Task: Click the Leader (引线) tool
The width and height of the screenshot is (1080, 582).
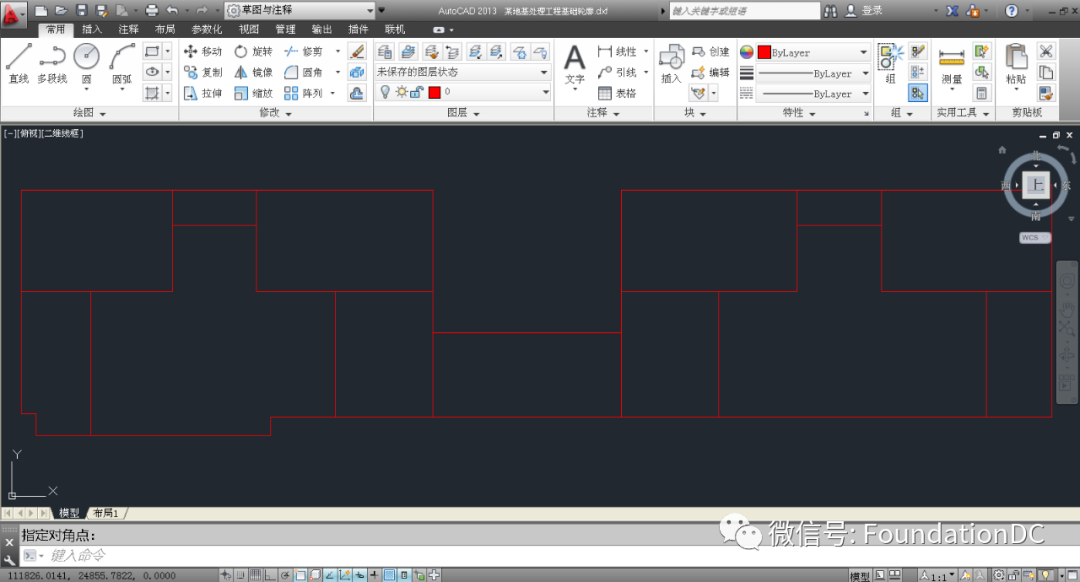Action: (x=616, y=72)
